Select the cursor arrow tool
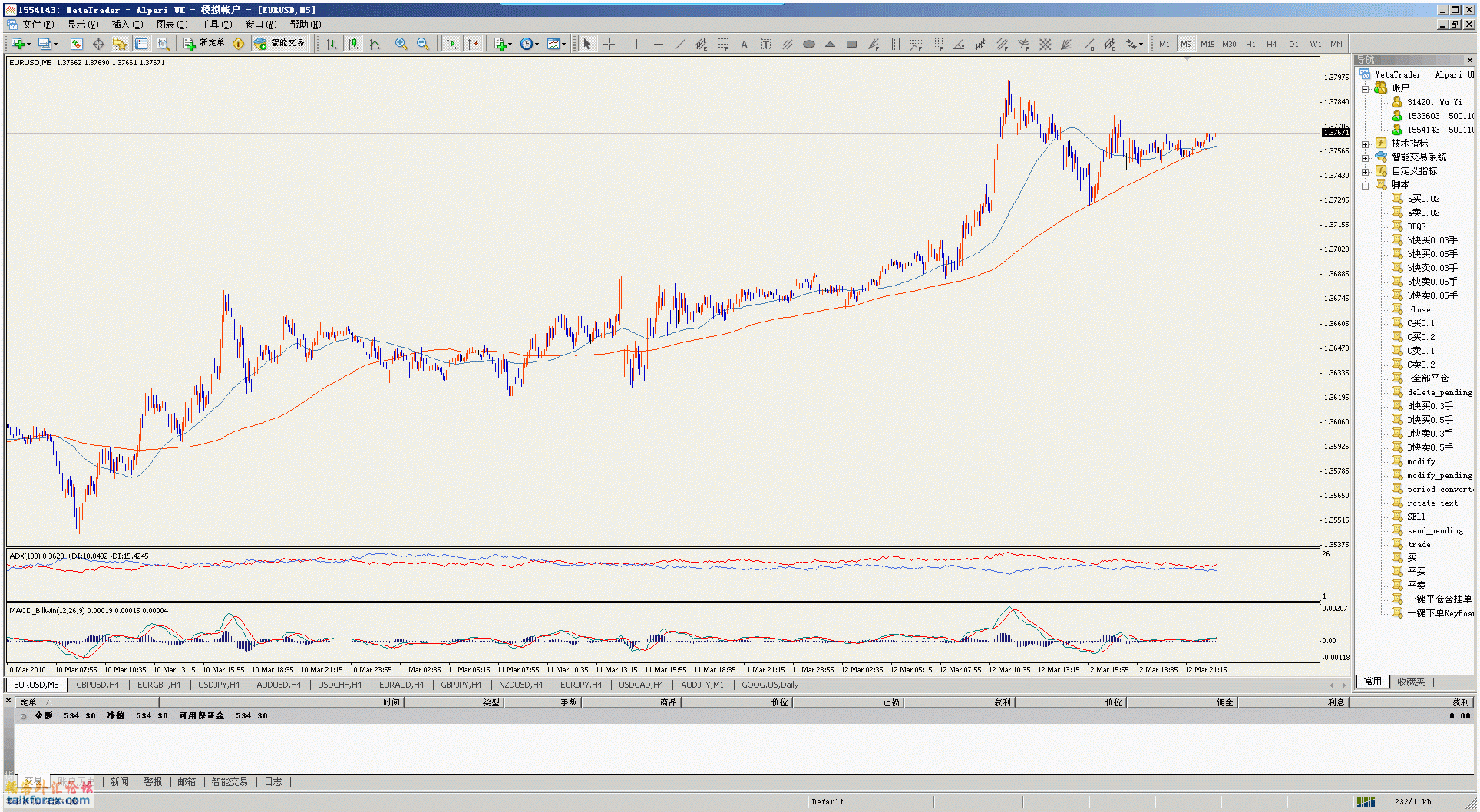The width and height of the screenshot is (1480, 812). point(587,44)
